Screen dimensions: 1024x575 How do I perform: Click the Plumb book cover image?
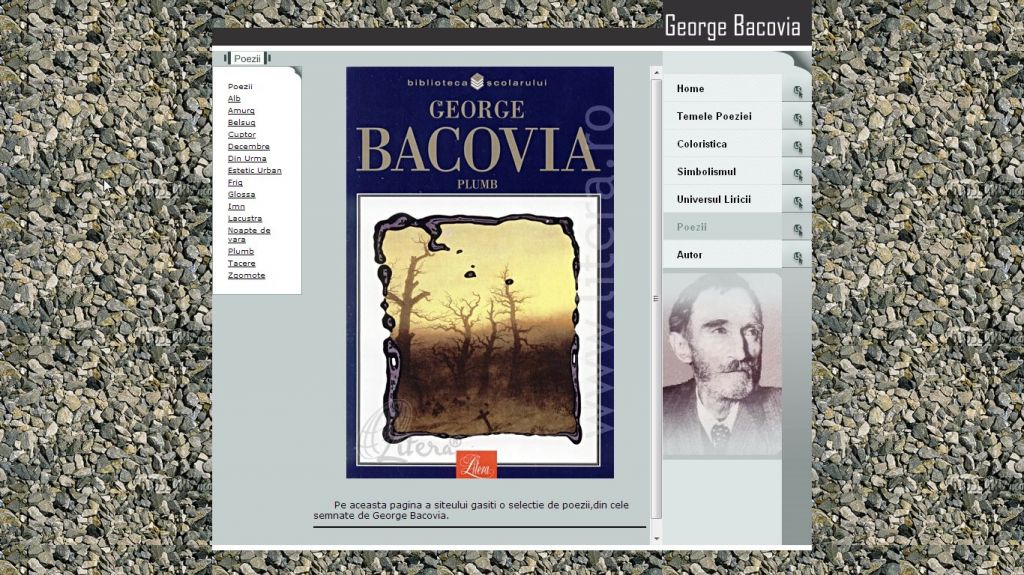point(480,272)
